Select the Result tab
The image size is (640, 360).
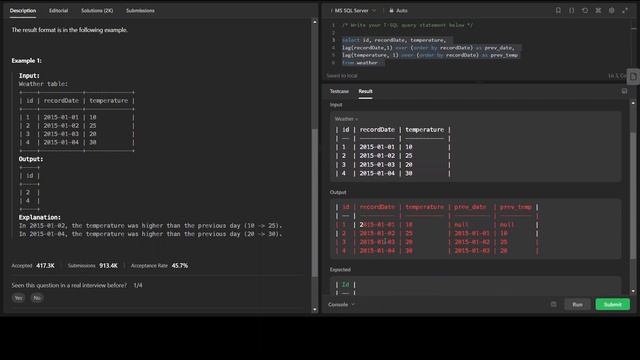(x=365, y=91)
